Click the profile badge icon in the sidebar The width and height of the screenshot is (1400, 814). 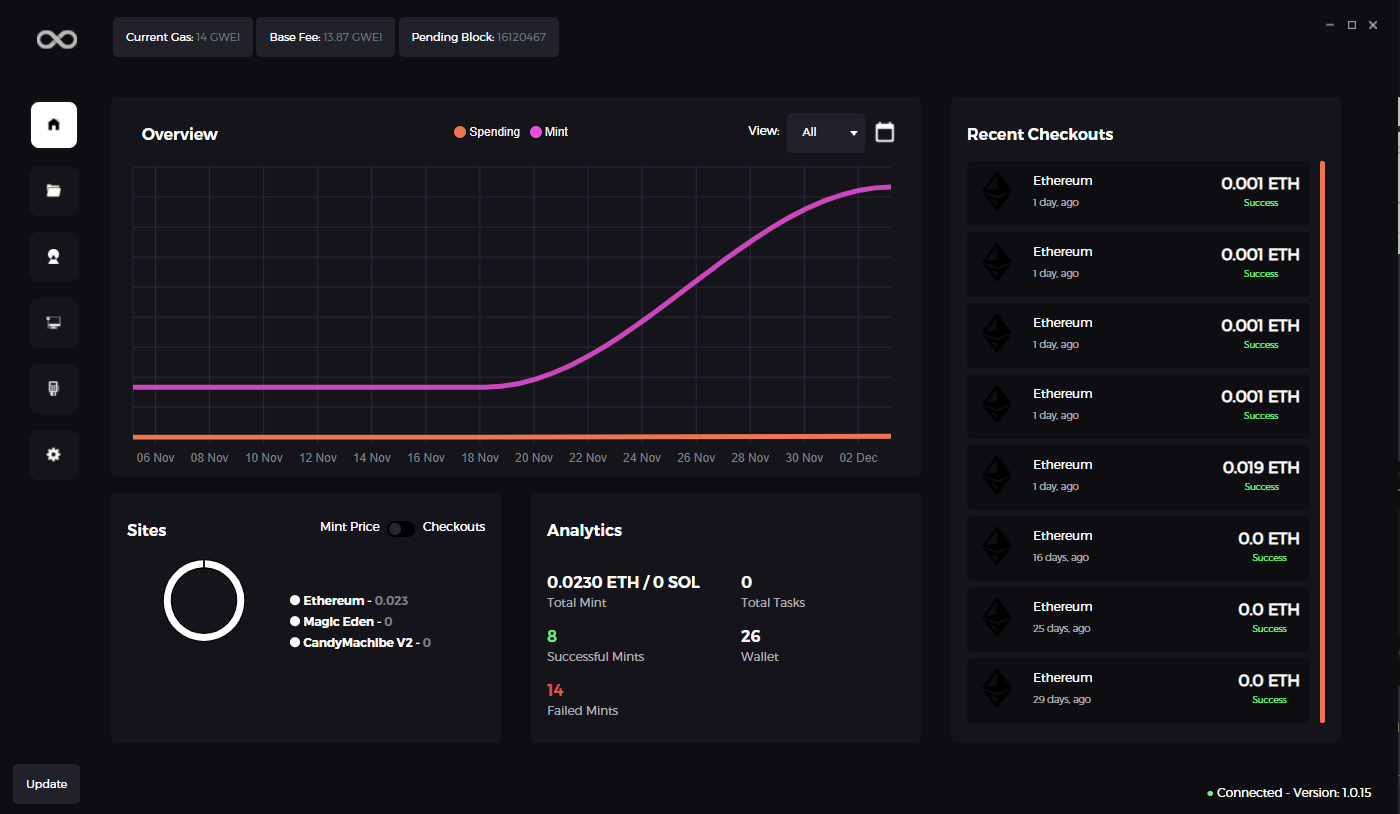pyautogui.click(x=54, y=257)
